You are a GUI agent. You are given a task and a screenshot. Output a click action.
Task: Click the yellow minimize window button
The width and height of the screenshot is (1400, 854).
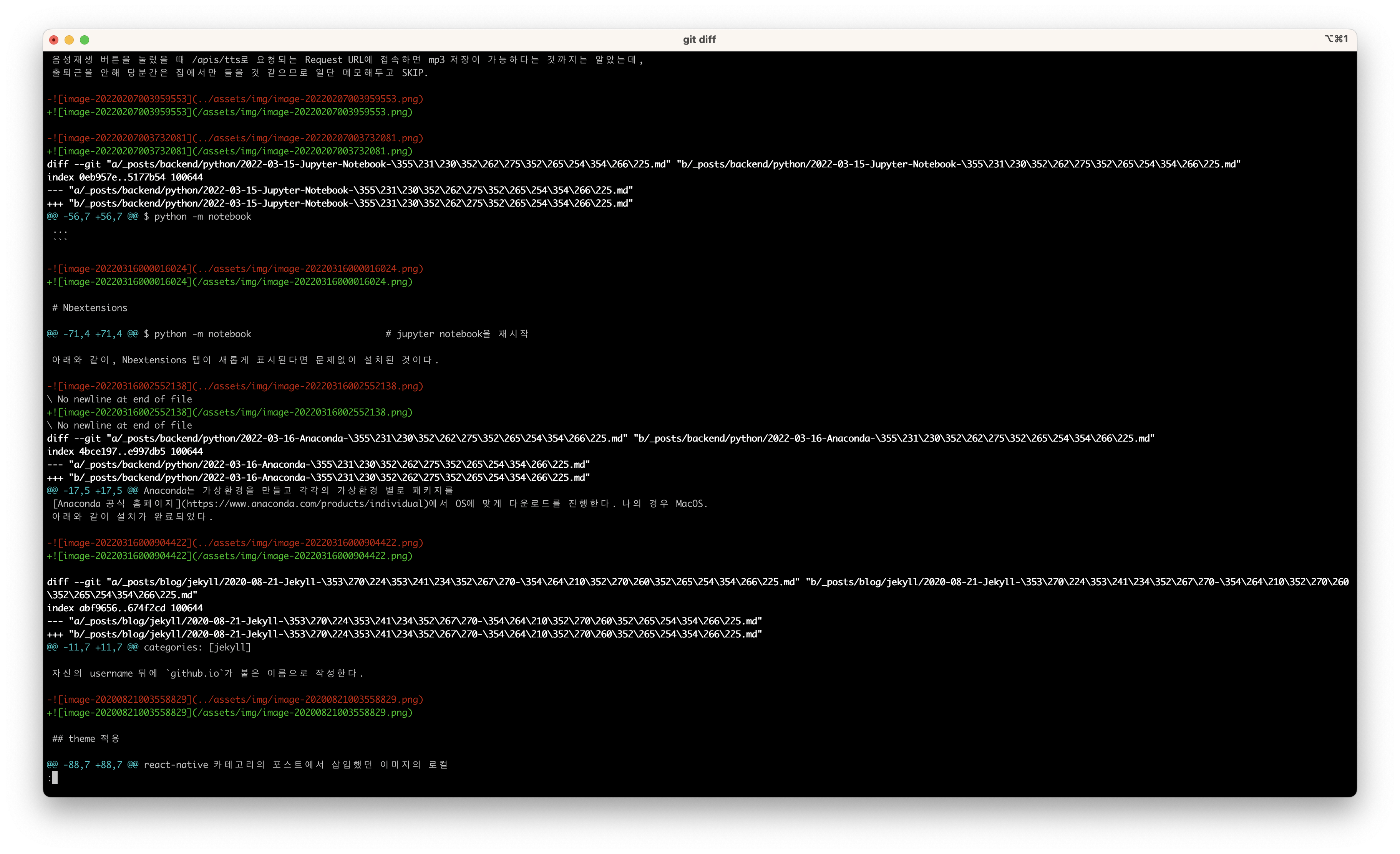click(x=69, y=40)
